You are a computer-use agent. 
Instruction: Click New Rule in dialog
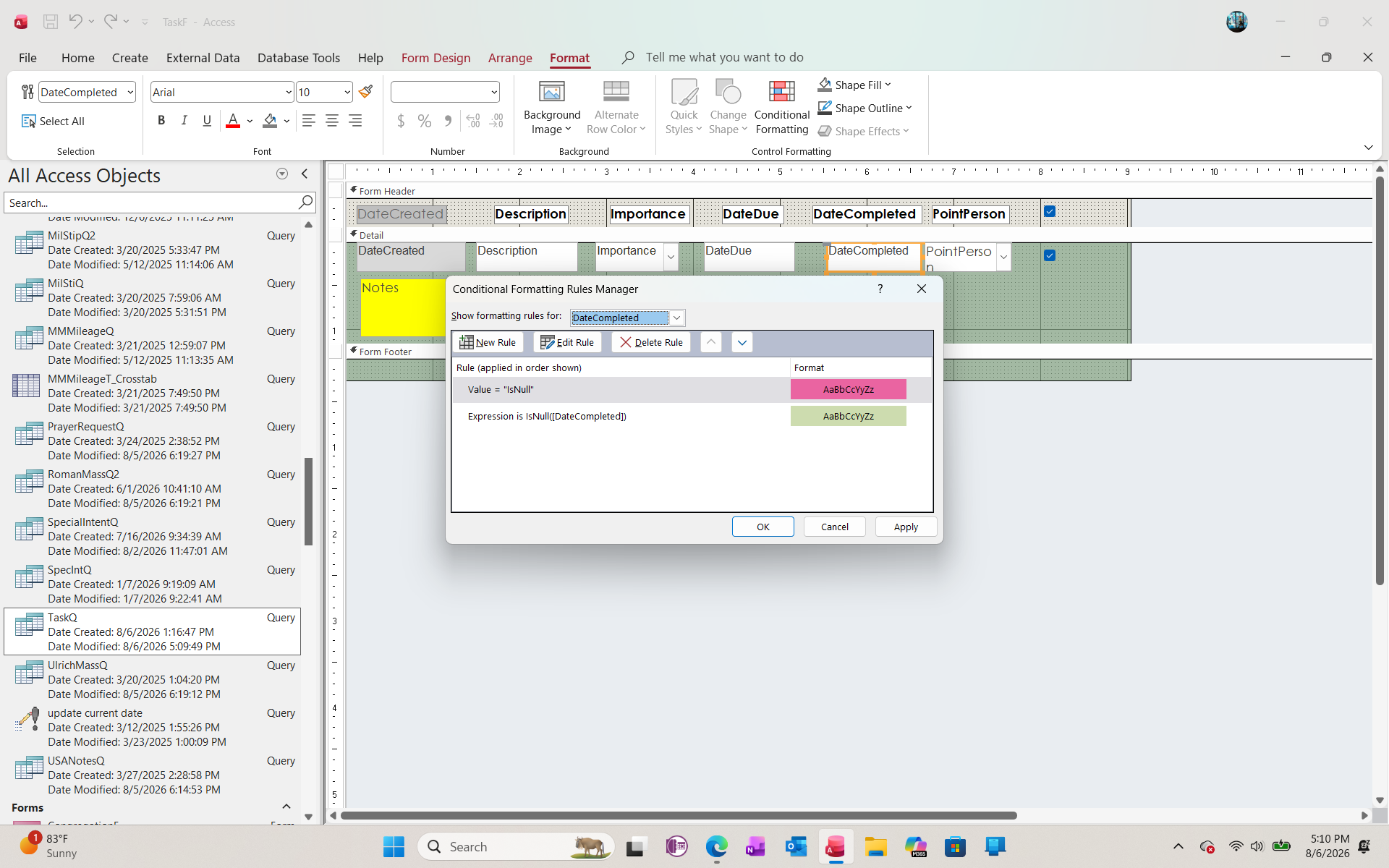pyautogui.click(x=488, y=342)
